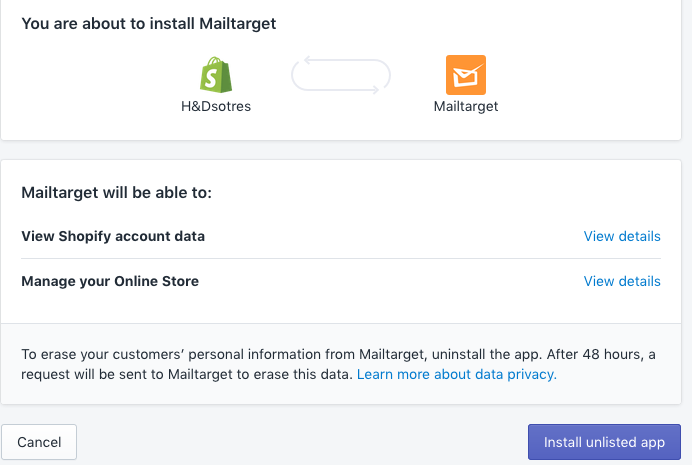Cancel the app installation
This screenshot has width=692, height=465.
click(39, 442)
